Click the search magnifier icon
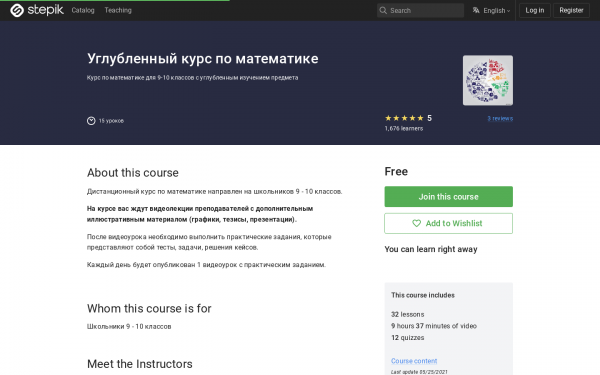600x375 pixels. point(383,10)
